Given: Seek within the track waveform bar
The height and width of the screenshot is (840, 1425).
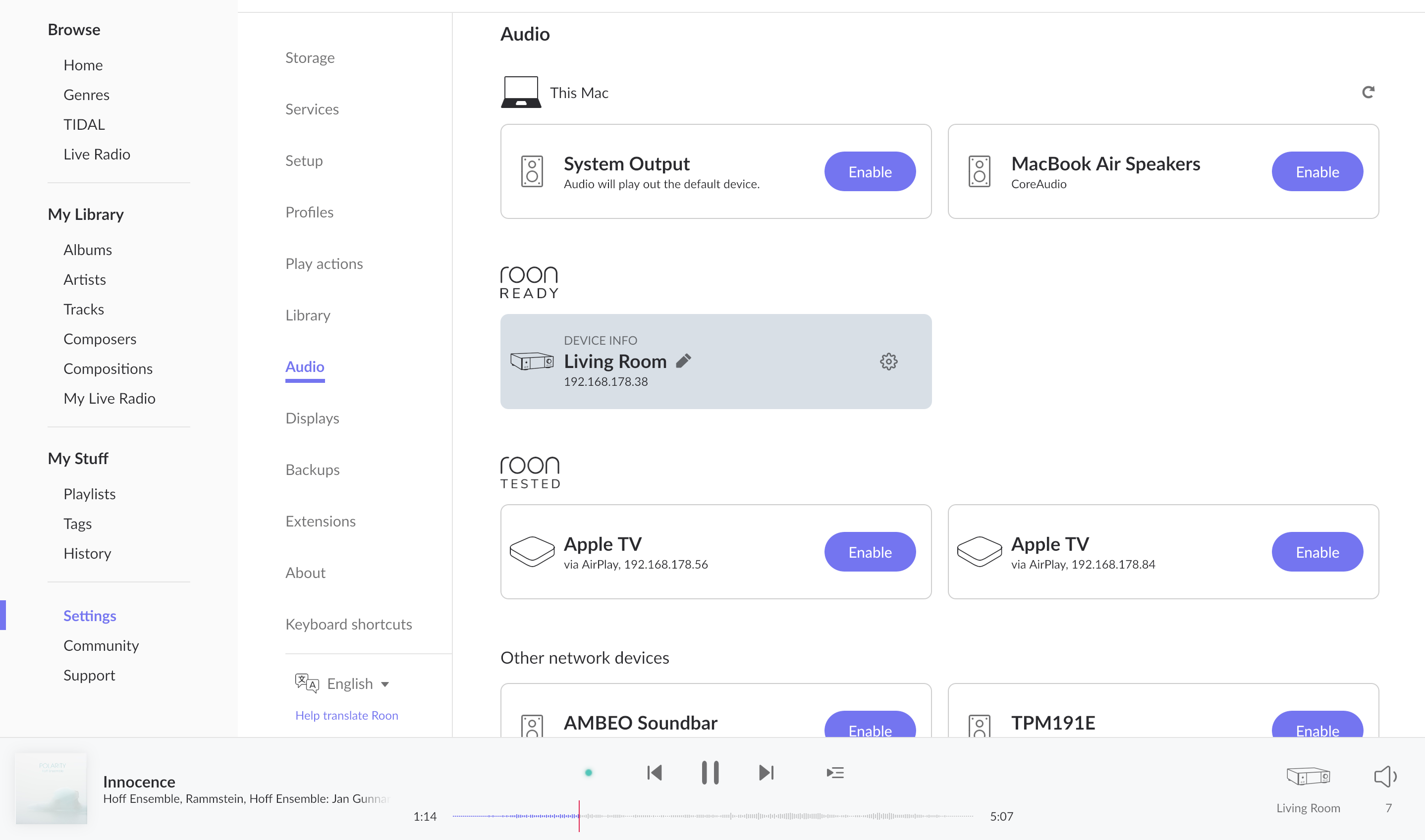Looking at the screenshot, I should coord(713,816).
